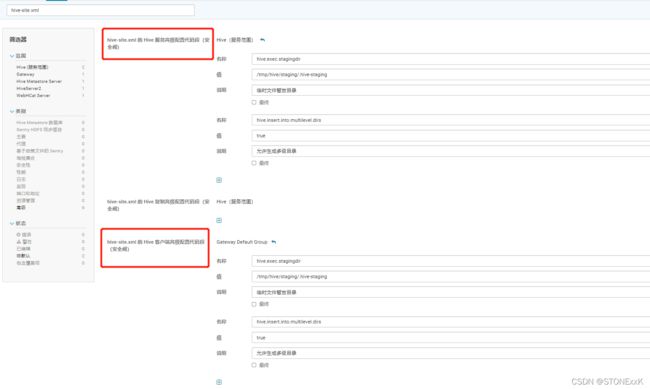Collapse the 类别 category filter section
The width and height of the screenshot is (650, 389).
click(x=18, y=111)
